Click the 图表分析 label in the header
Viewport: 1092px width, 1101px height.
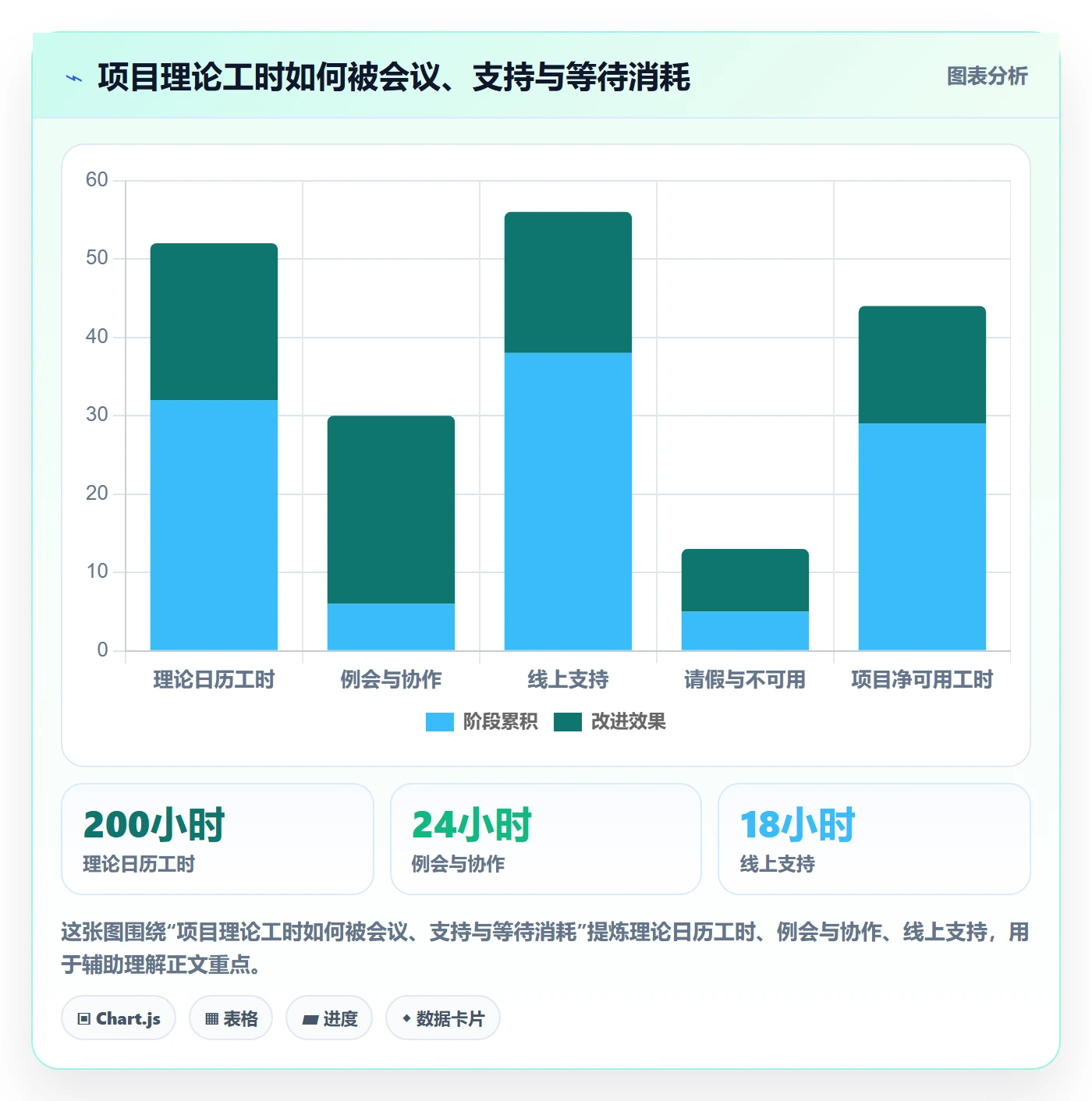987,76
